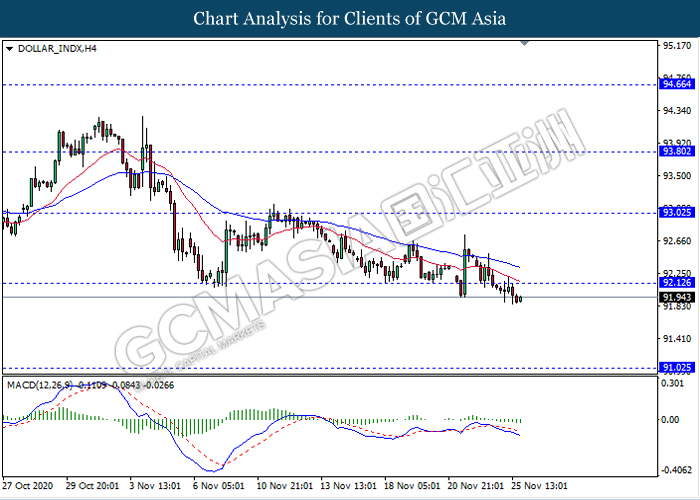Image resolution: width=700 pixels, height=500 pixels.
Task: Select the blue 92.126 price level tag
Action: click(677, 283)
